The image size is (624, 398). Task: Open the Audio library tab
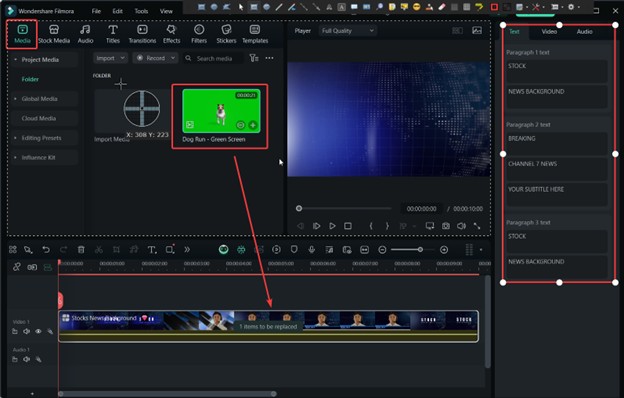click(85, 34)
